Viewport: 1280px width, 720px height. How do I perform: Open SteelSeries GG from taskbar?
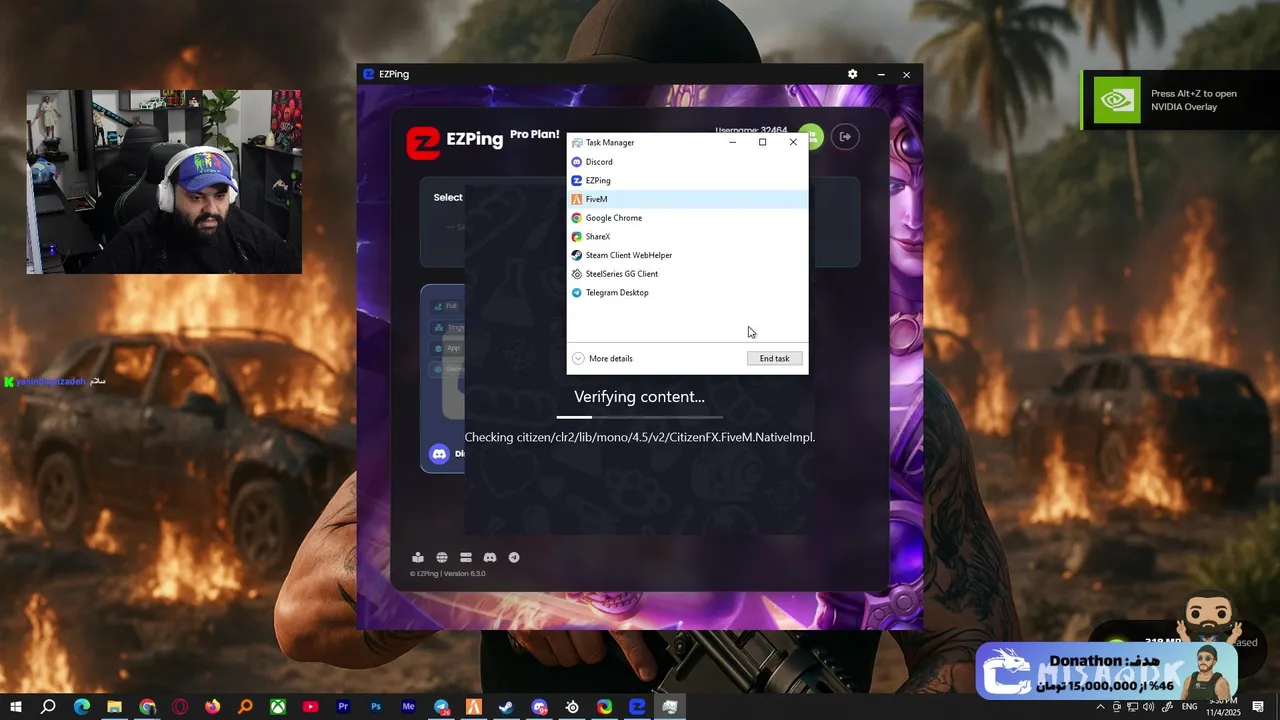click(x=572, y=707)
